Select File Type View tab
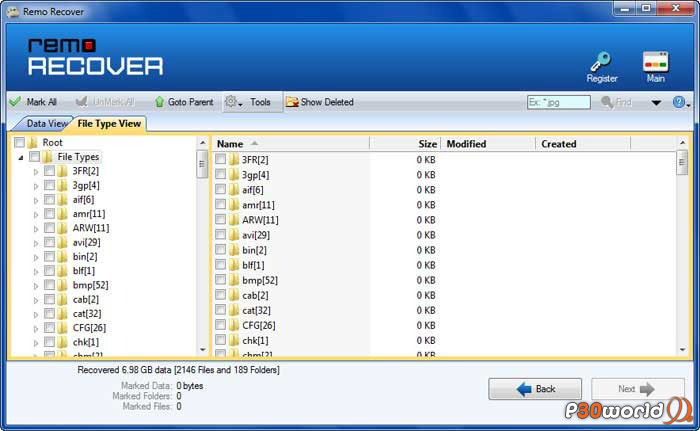The height and width of the screenshot is (431, 700). point(109,124)
